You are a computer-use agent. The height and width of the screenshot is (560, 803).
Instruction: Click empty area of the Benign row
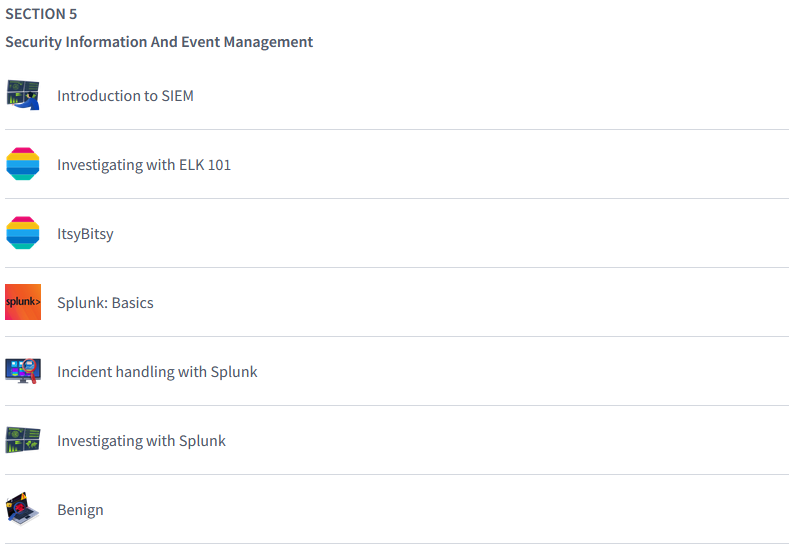point(500,510)
